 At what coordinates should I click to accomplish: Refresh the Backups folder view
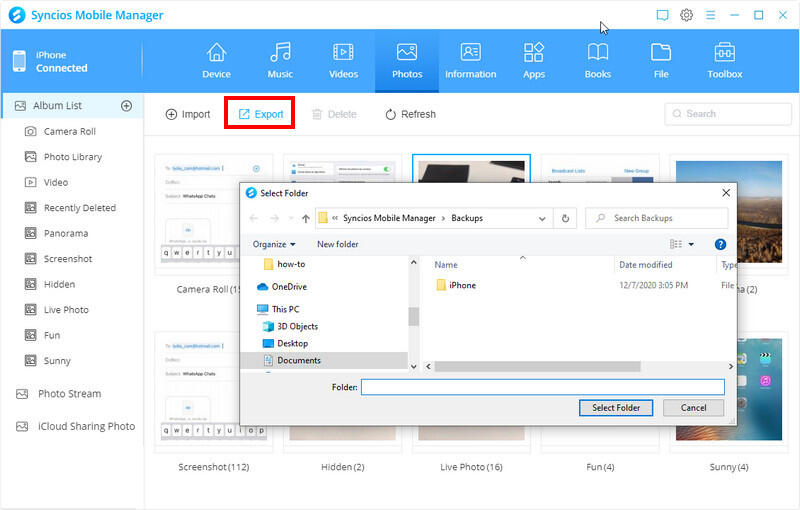coord(565,218)
